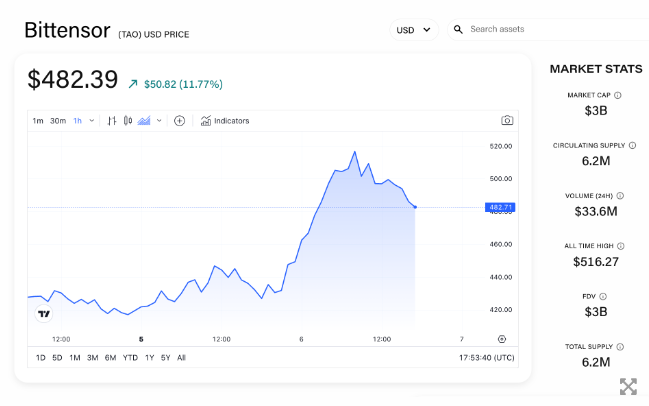Switch to bars chart style
Screen dimensions: 649x406
tap(112, 121)
